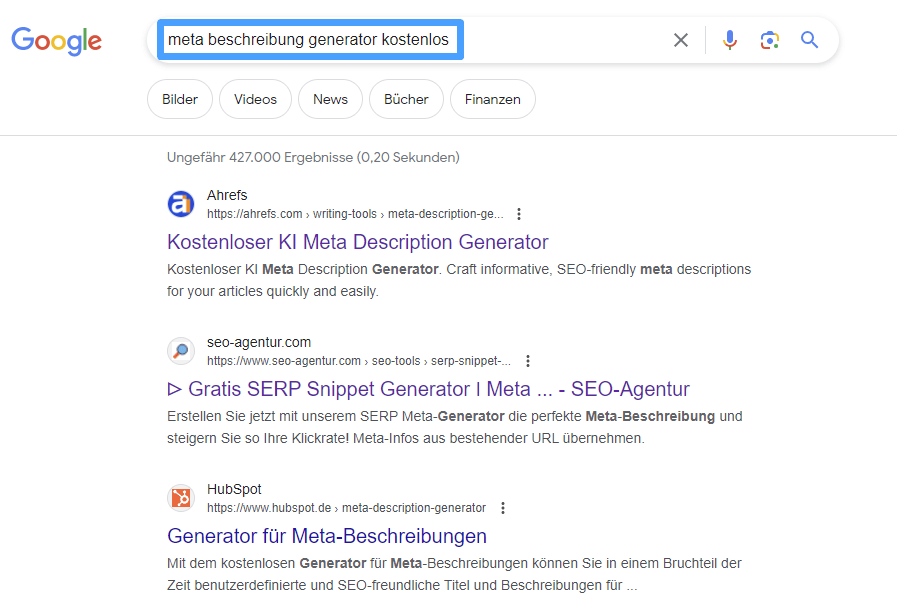Click the seo-agentur.com site name
The height and width of the screenshot is (601, 897).
[259, 342]
